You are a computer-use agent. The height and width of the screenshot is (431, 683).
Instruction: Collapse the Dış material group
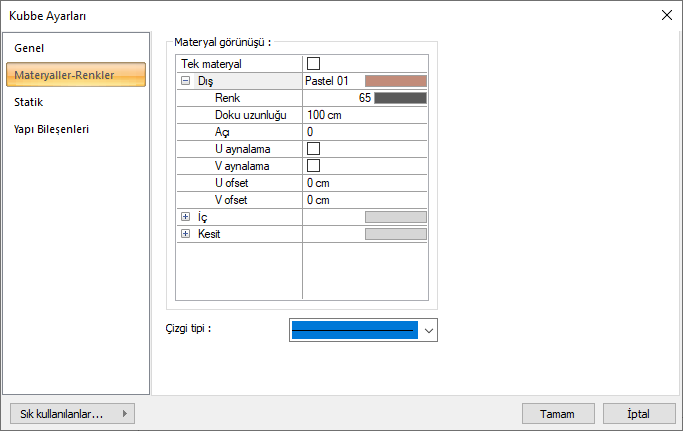click(x=186, y=81)
